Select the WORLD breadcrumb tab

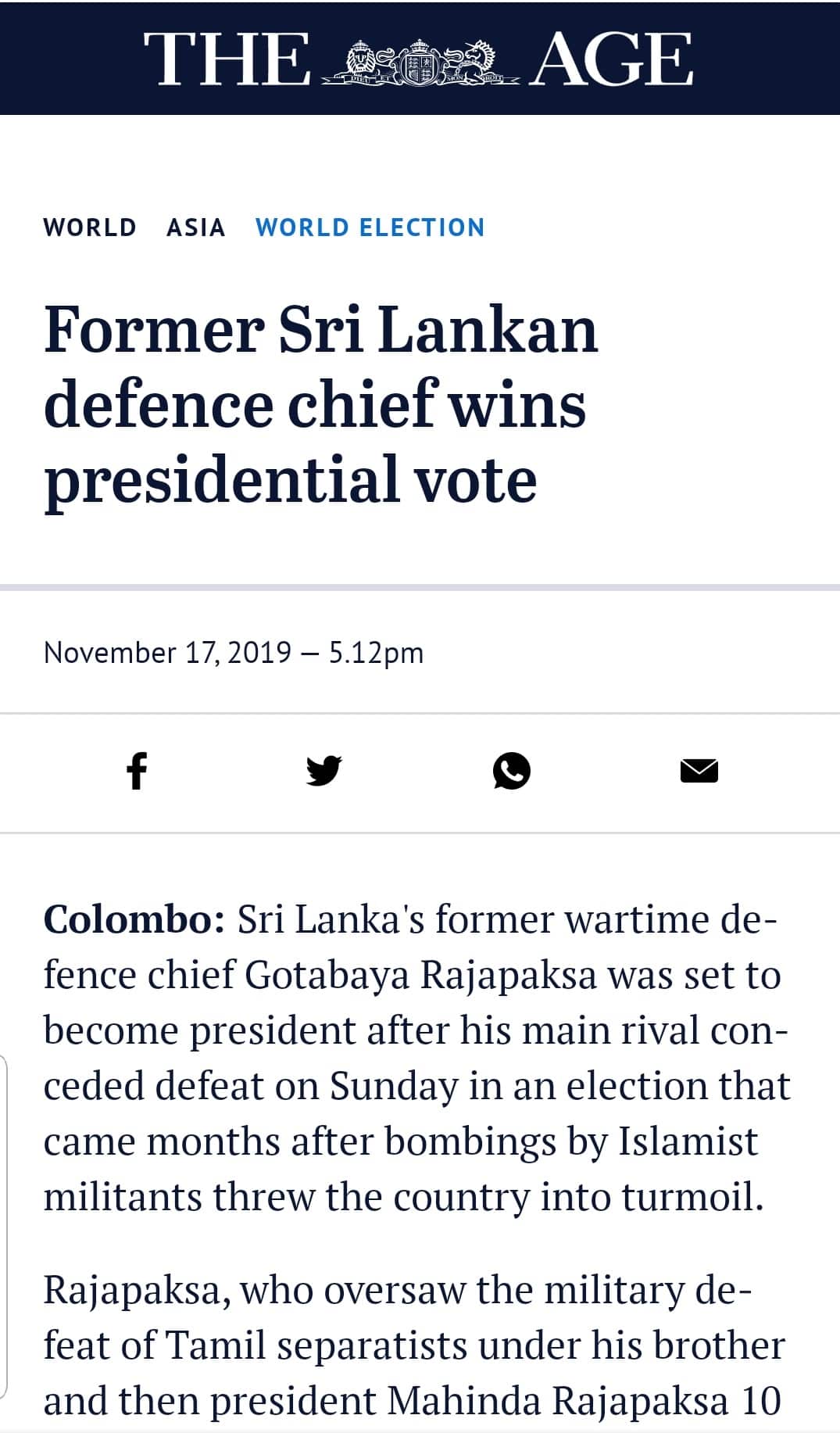pos(90,227)
